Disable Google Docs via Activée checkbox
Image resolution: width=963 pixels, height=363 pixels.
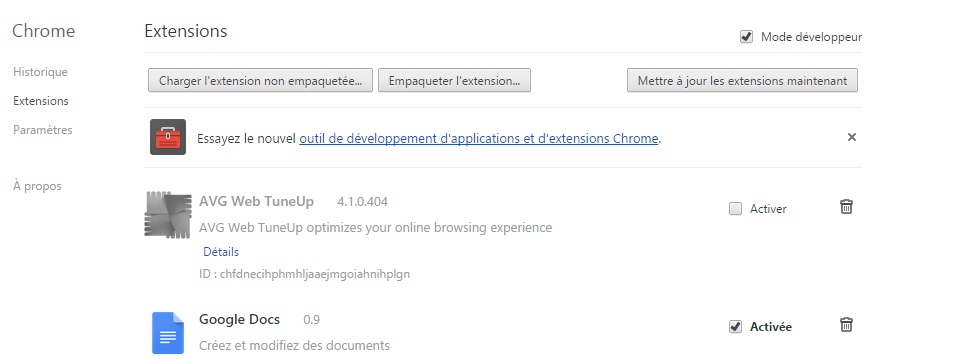pyautogui.click(x=735, y=327)
